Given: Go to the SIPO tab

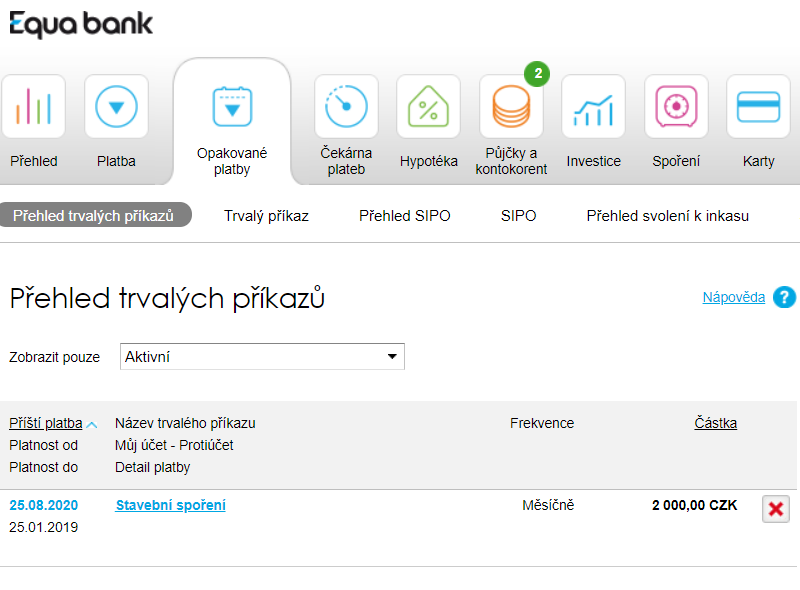Looking at the screenshot, I should coord(518,216).
